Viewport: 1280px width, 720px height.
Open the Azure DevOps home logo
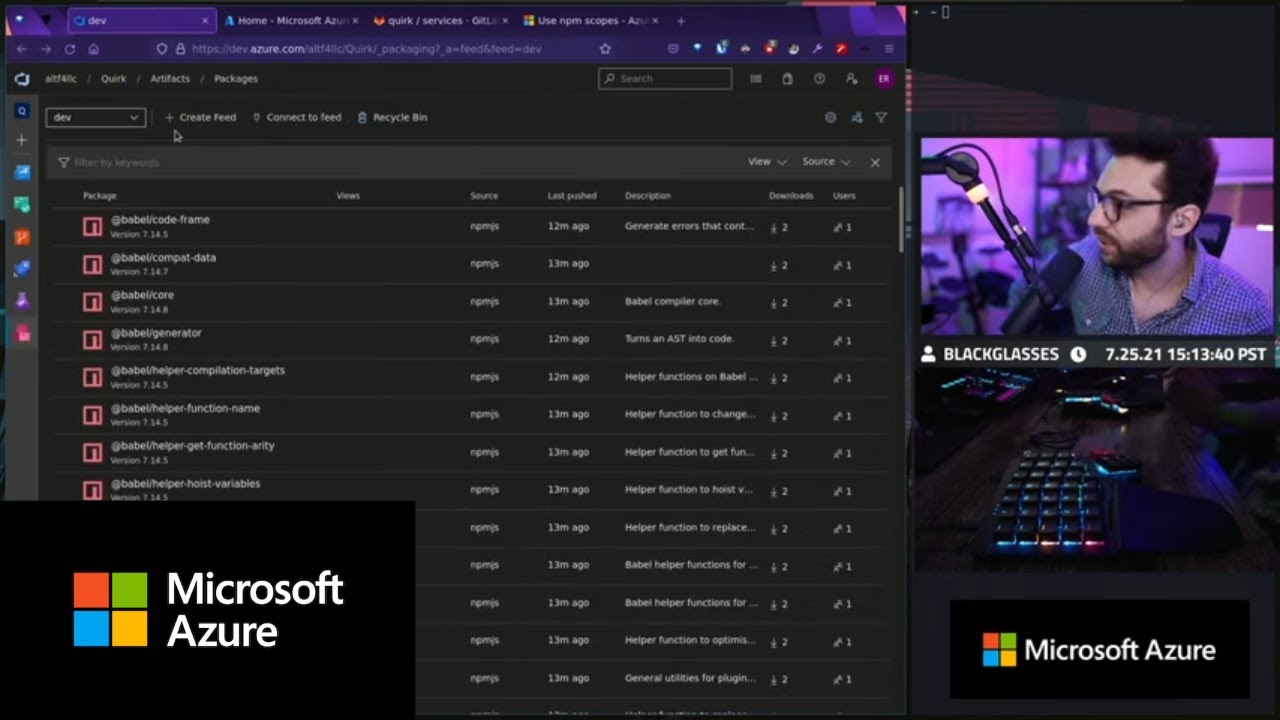(22, 79)
